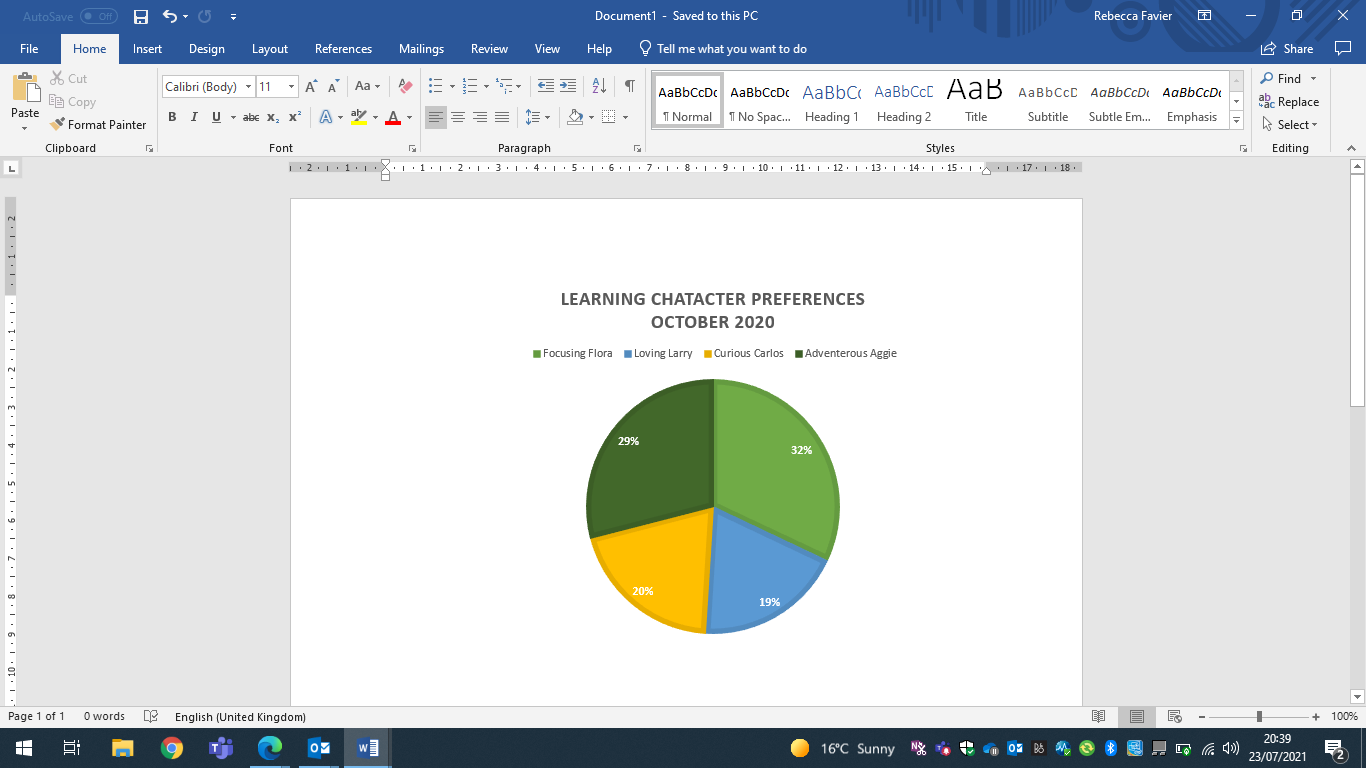Click the Save icon in title bar

141,17
